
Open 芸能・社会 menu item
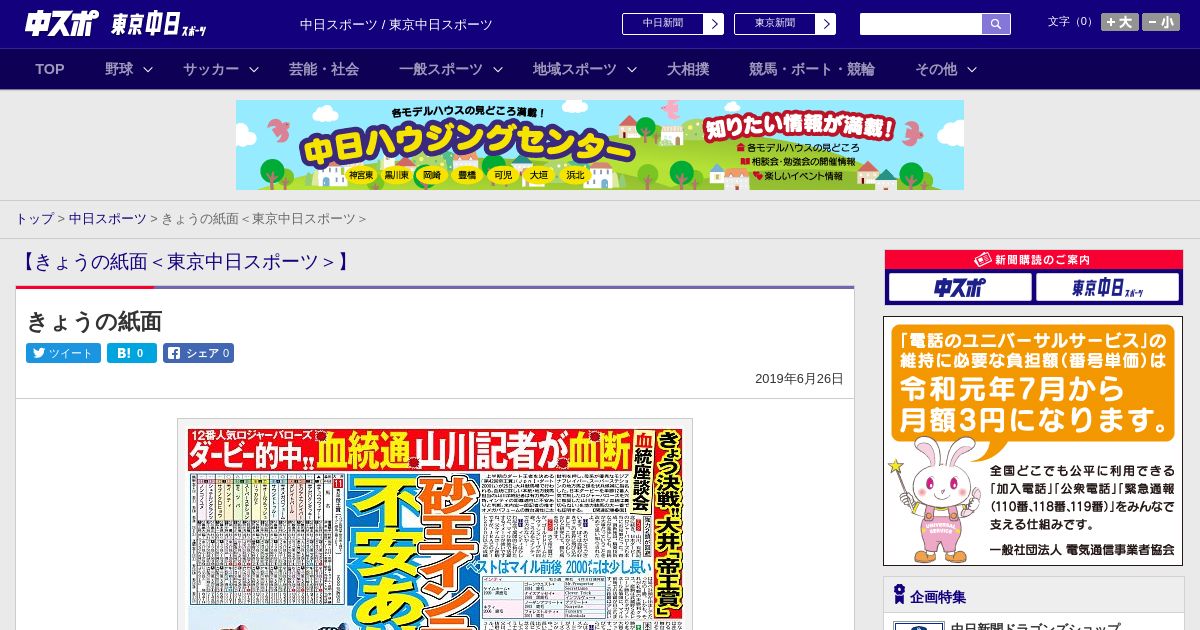click(x=324, y=69)
